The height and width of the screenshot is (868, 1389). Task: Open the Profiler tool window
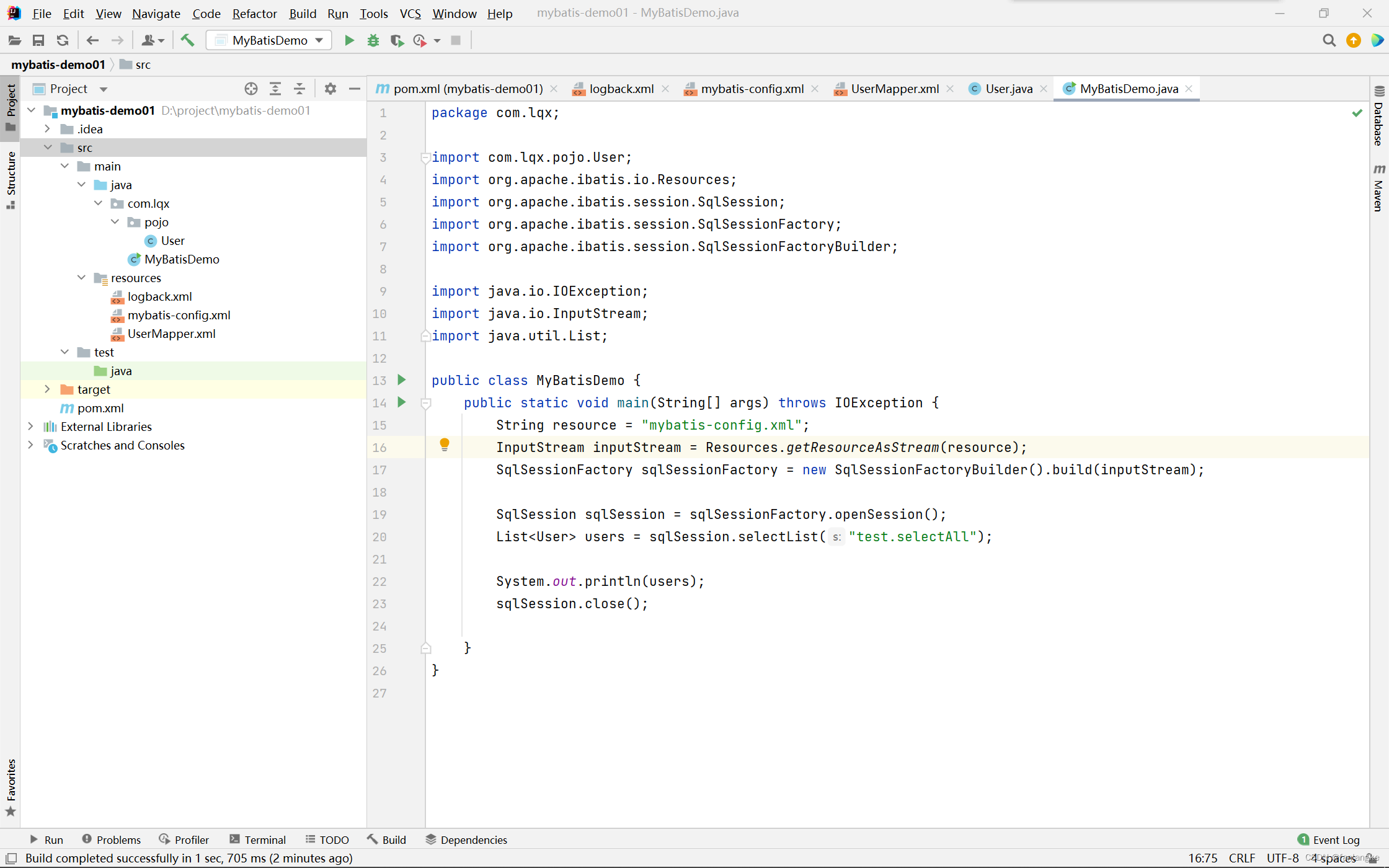click(x=184, y=839)
